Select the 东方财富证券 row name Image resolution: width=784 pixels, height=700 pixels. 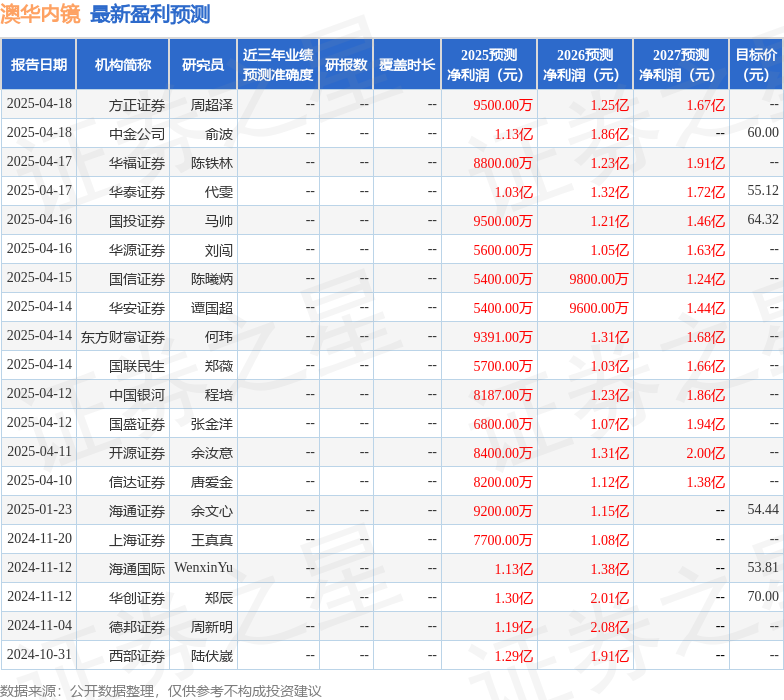123,338
